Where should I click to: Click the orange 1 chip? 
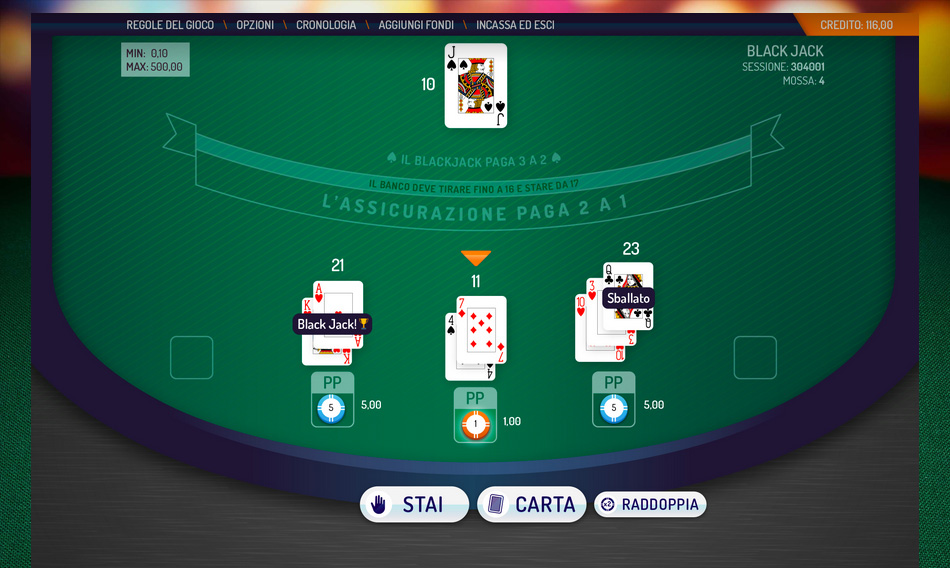(476, 424)
